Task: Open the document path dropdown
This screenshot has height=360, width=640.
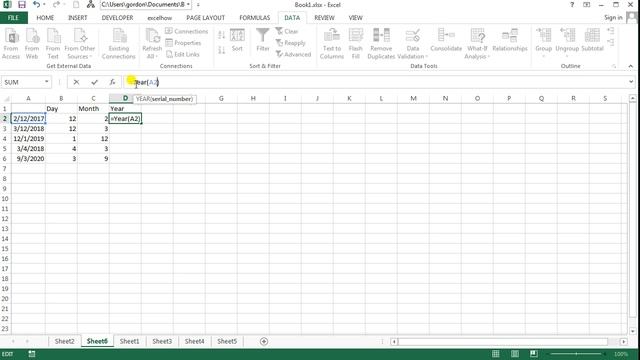Action: (188, 5)
